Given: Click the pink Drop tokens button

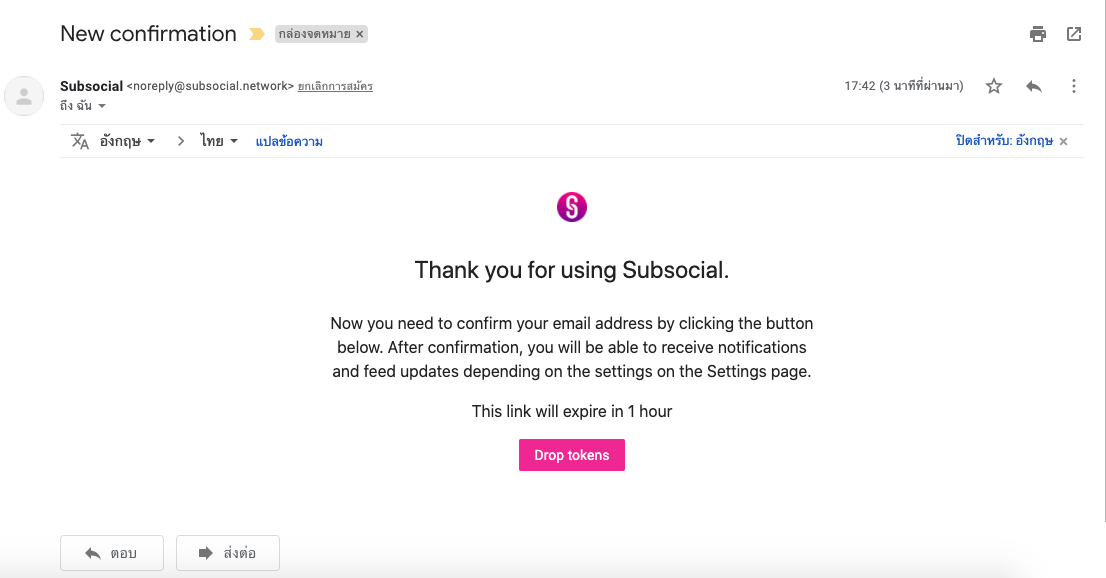Looking at the screenshot, I should pyautogui.click(x=572, y=455).
